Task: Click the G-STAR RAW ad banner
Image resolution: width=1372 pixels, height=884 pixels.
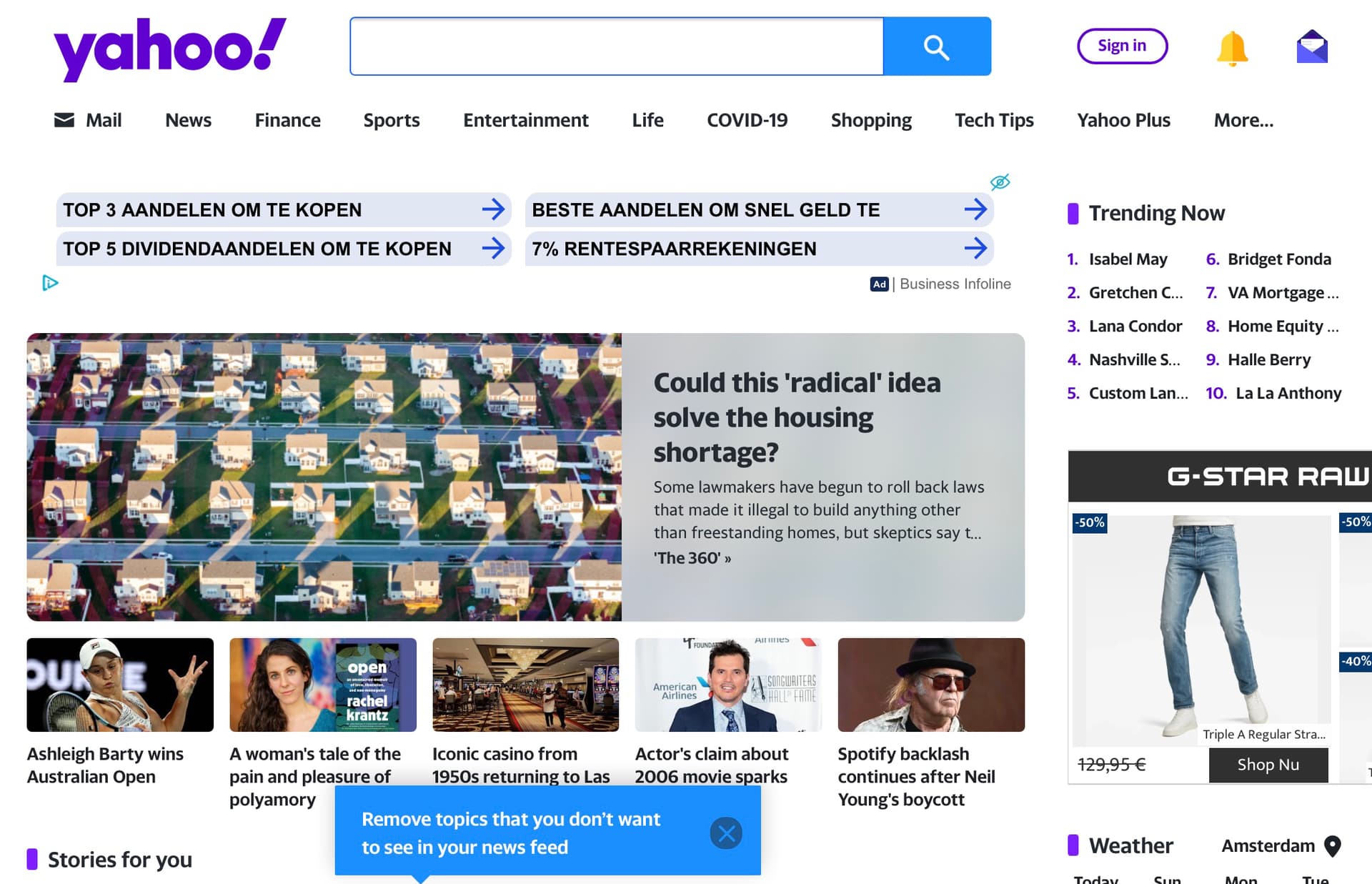Action: click(1220, 477)
